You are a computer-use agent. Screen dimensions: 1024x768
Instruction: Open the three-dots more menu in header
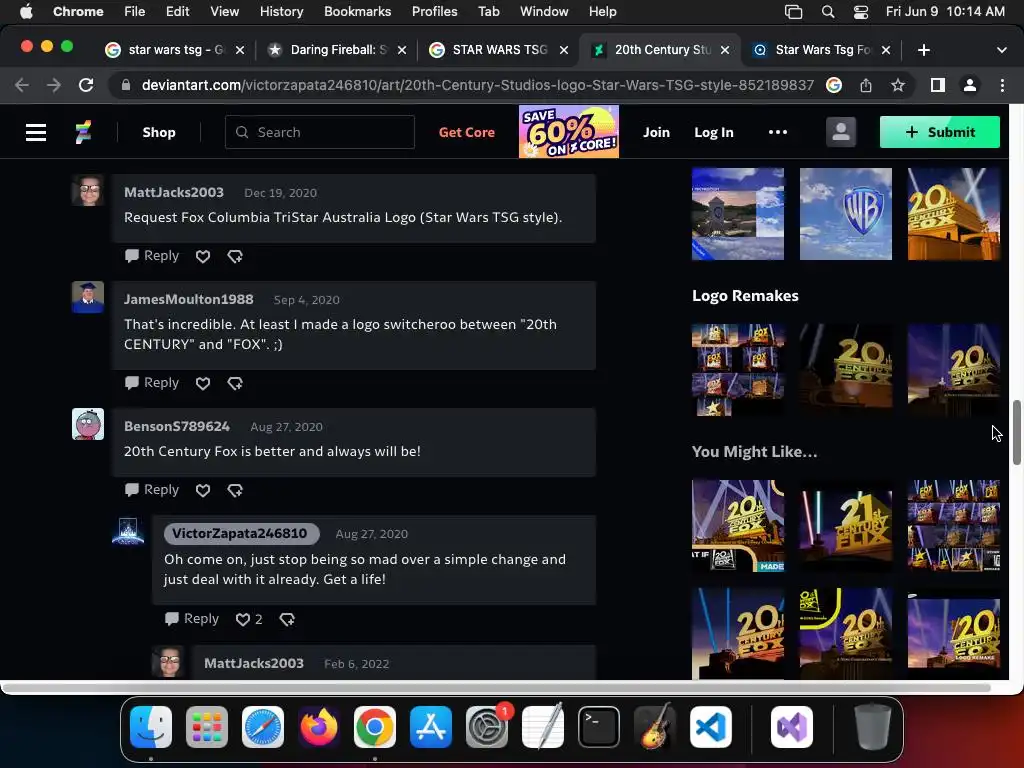[x=777, y=132]
